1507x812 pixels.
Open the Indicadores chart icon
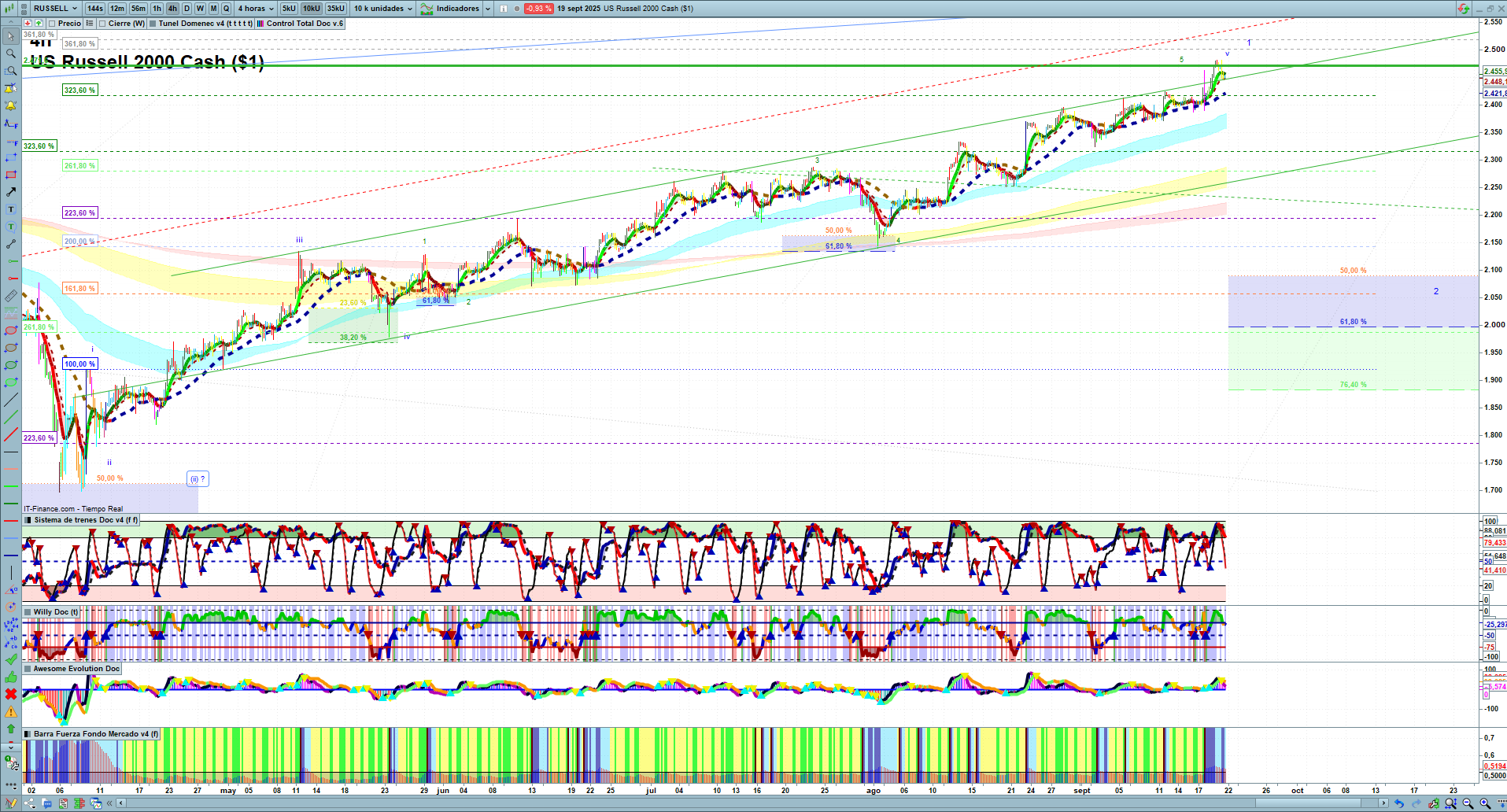click(427, 9)
